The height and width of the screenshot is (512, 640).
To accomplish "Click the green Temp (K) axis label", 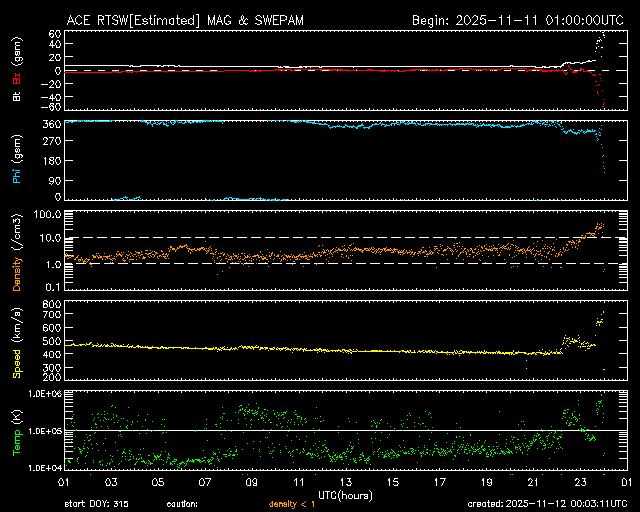I will click(x=17, y=435).
